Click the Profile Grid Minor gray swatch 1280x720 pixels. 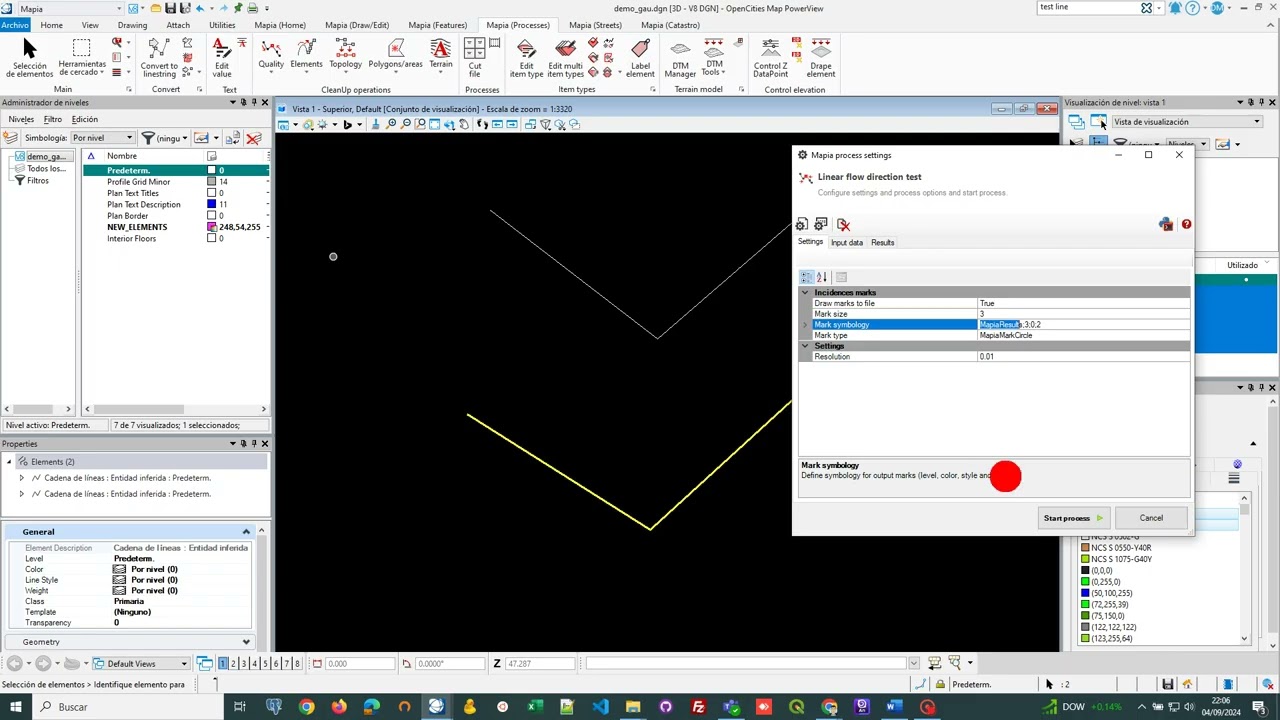(212, 182)
